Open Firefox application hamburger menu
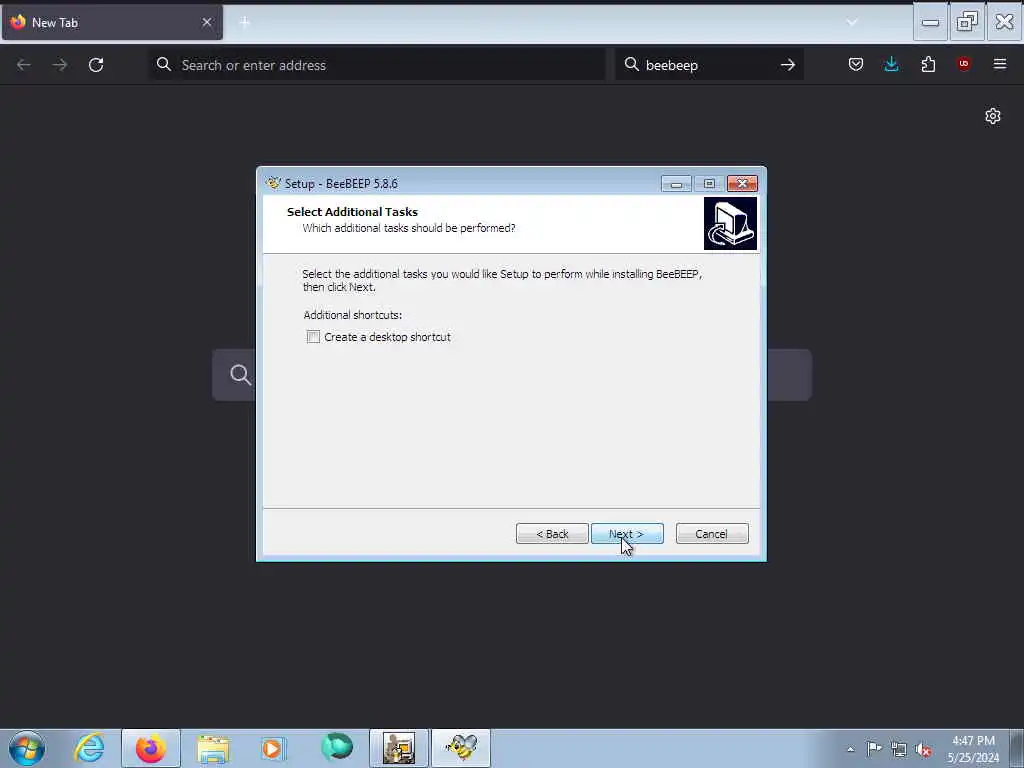1024x768 pixels. [x=1000, y=64]
